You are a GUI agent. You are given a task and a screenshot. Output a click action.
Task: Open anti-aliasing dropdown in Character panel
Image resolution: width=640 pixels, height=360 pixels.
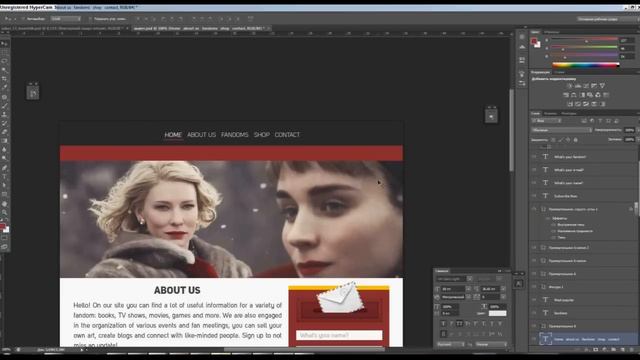click(x=491, y=344)
